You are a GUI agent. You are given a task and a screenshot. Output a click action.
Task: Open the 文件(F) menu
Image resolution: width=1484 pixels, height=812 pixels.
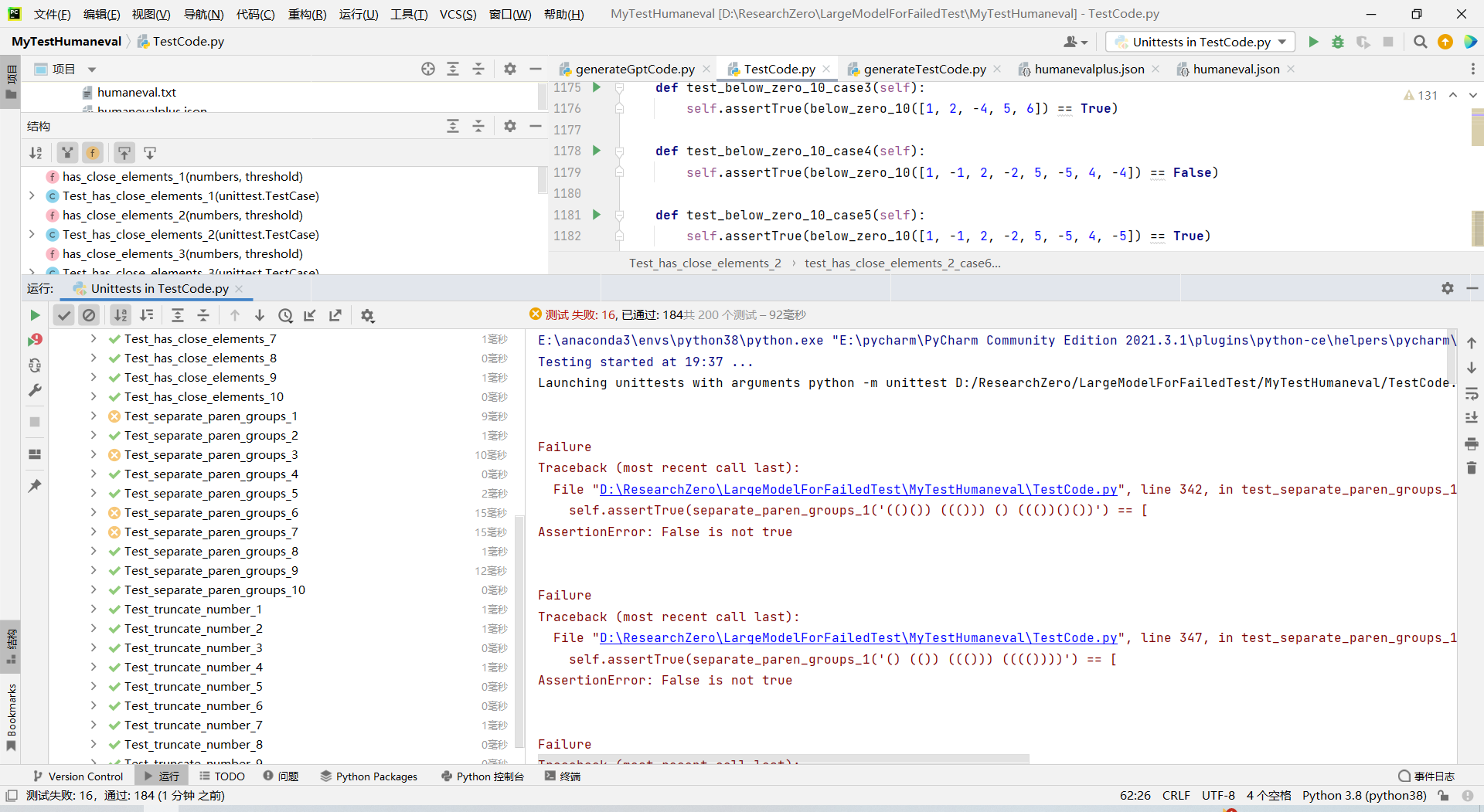(53, 14)
